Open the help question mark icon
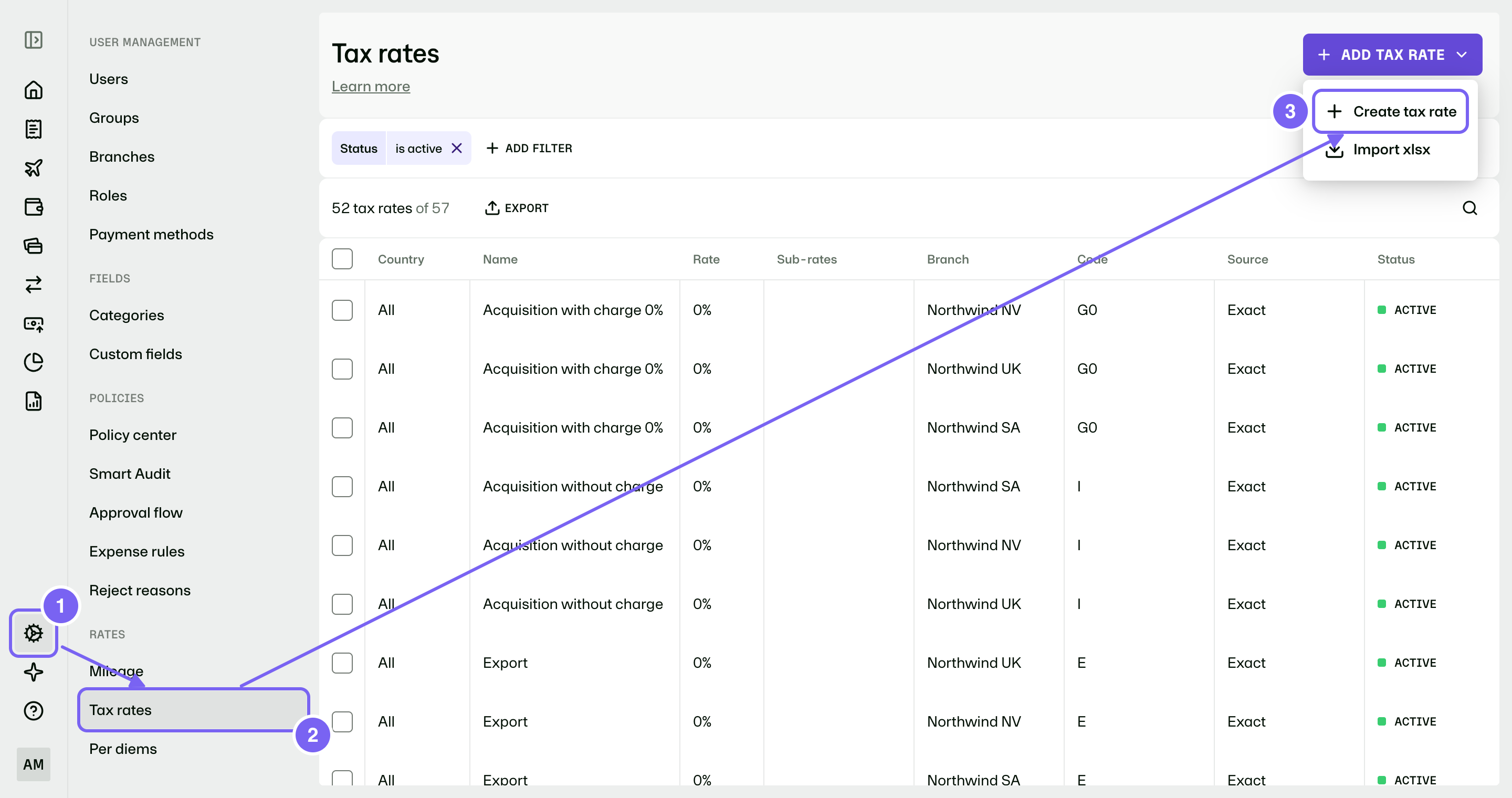 [34, 710]
